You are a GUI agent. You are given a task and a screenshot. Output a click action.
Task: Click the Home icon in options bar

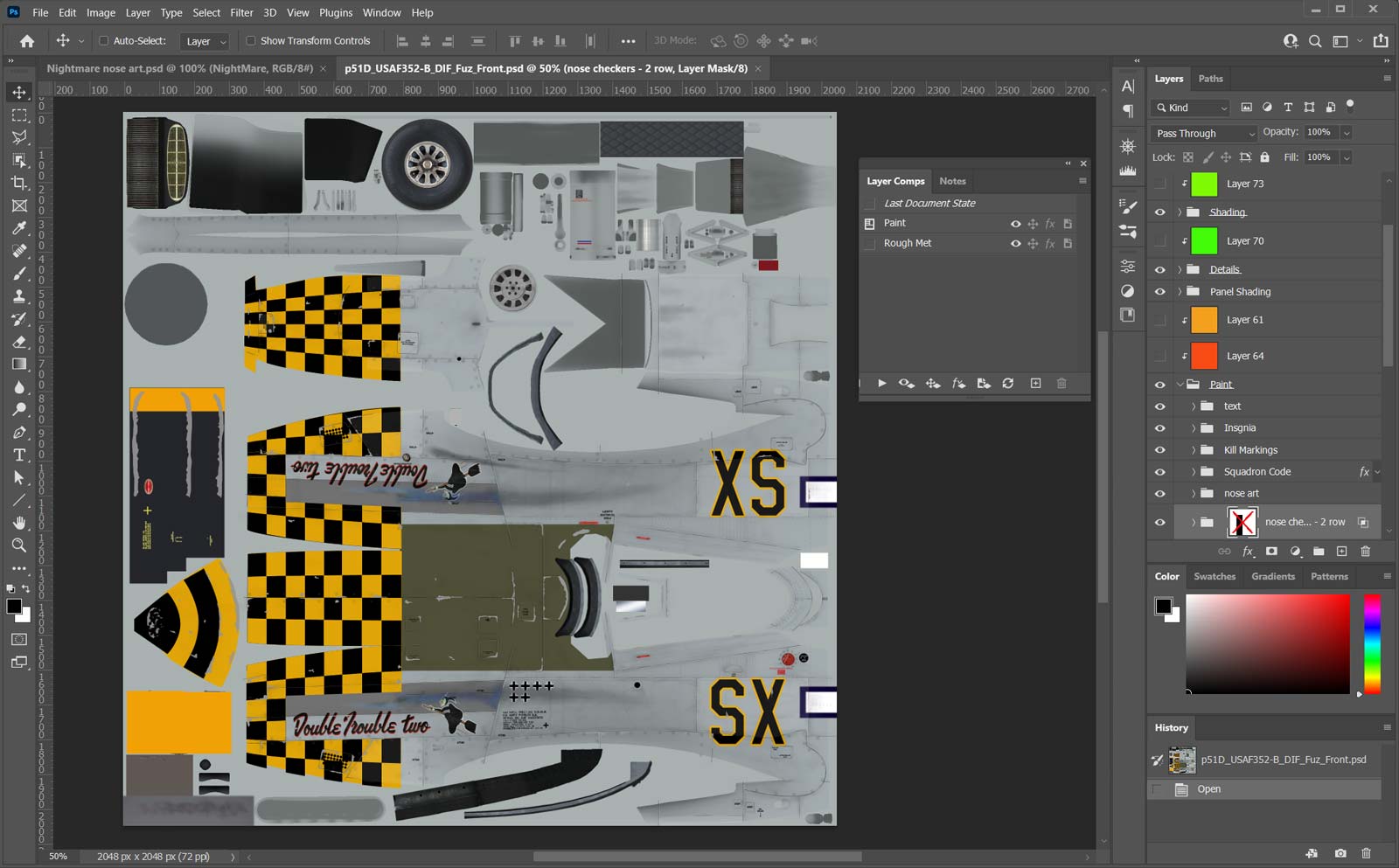pyautogui.click(x=27, y=41)
